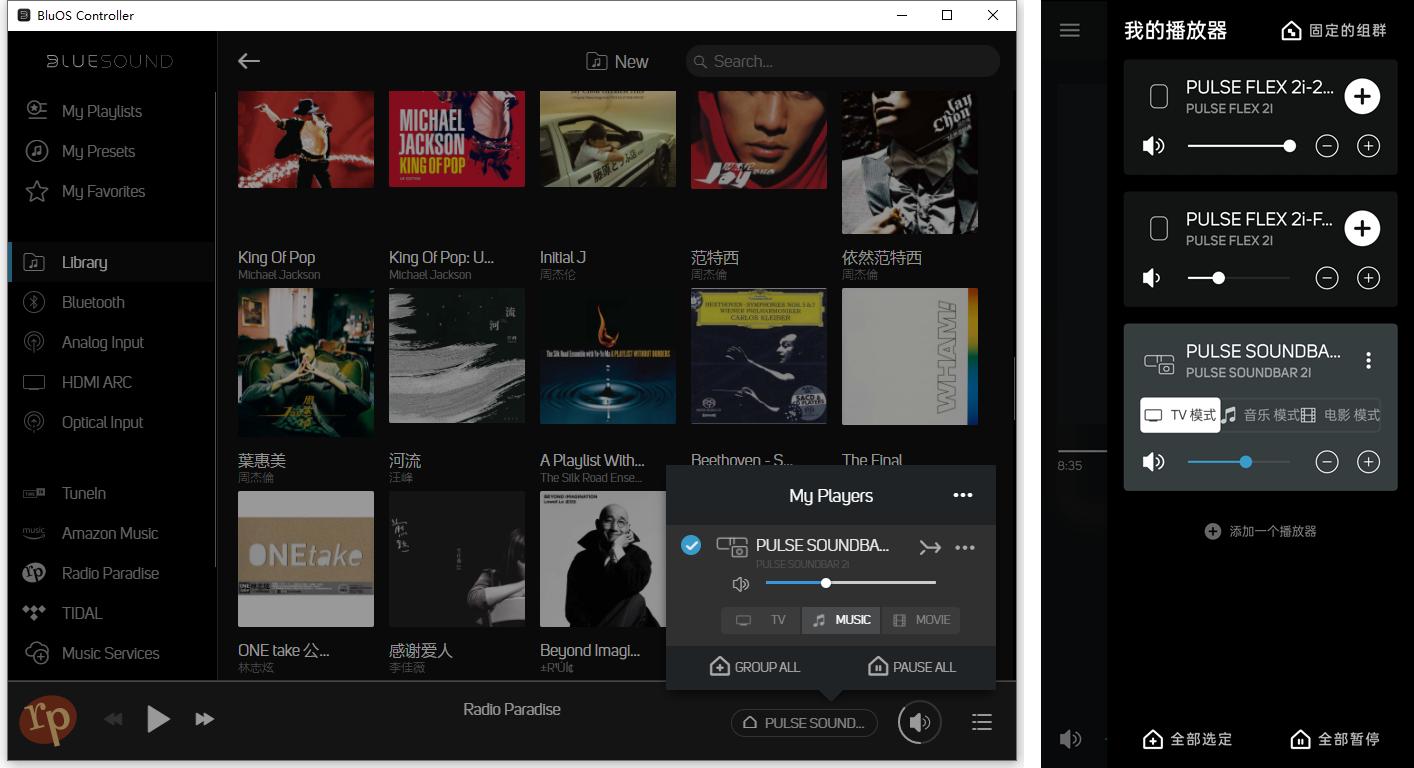The width and height of the screenshot is (1414, 768).
Task: Open the PULSE SOUND... player selector
Action: (804, 723)
